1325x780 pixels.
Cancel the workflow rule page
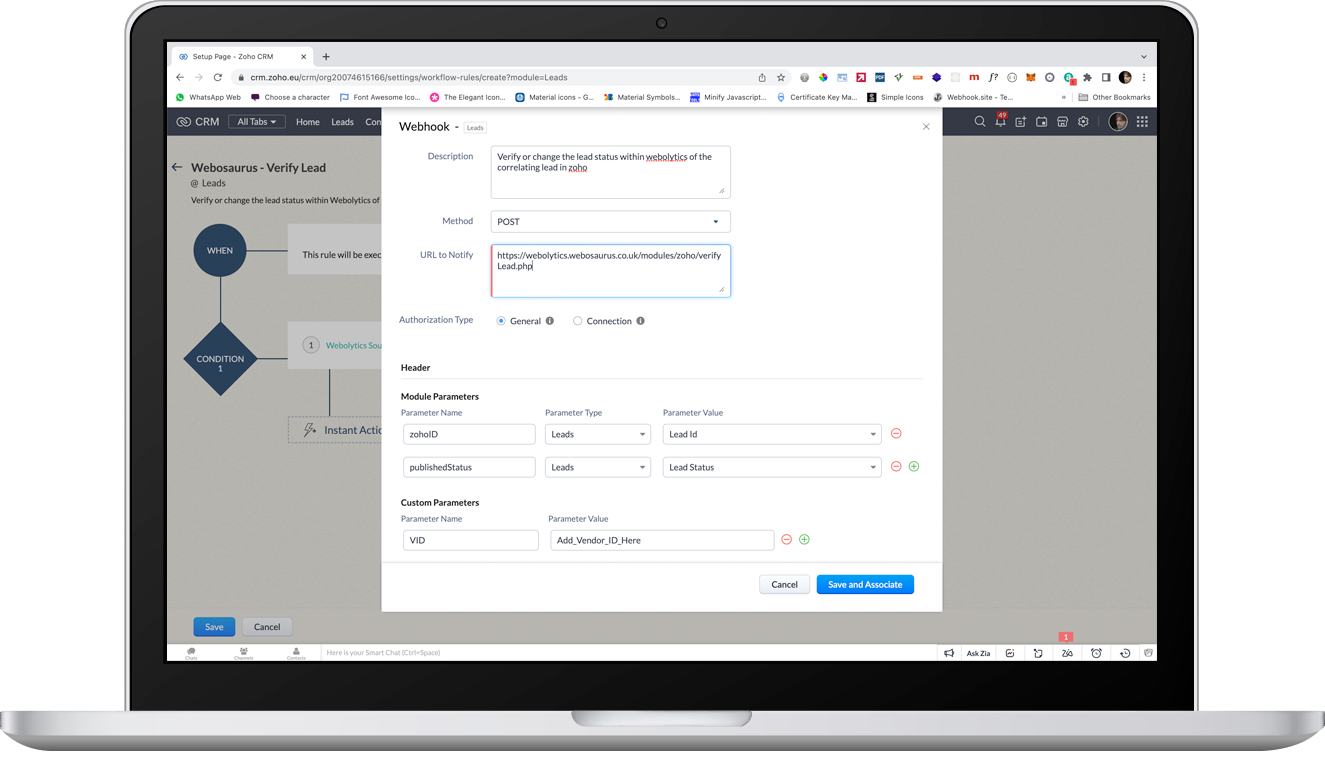tap(267, 627)
